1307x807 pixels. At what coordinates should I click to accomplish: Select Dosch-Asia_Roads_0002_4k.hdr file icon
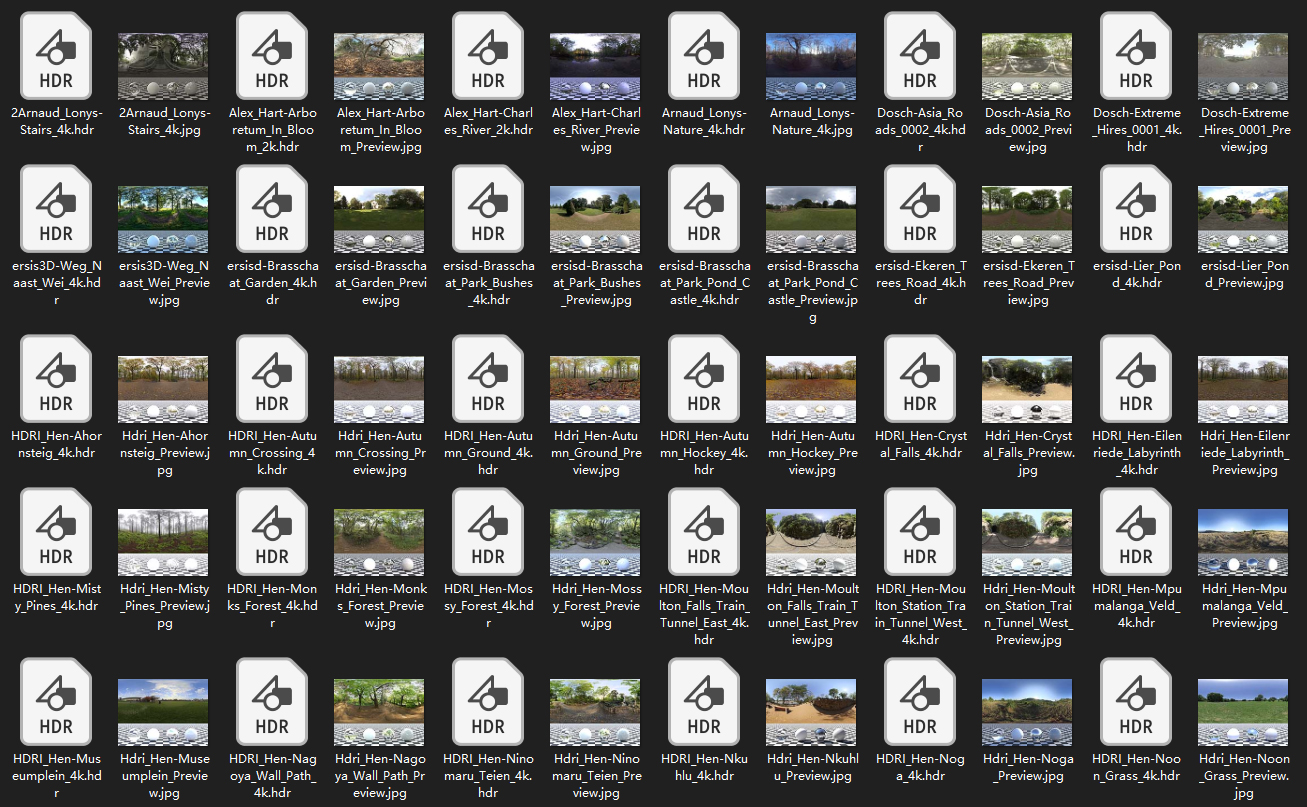coord(920,57)
